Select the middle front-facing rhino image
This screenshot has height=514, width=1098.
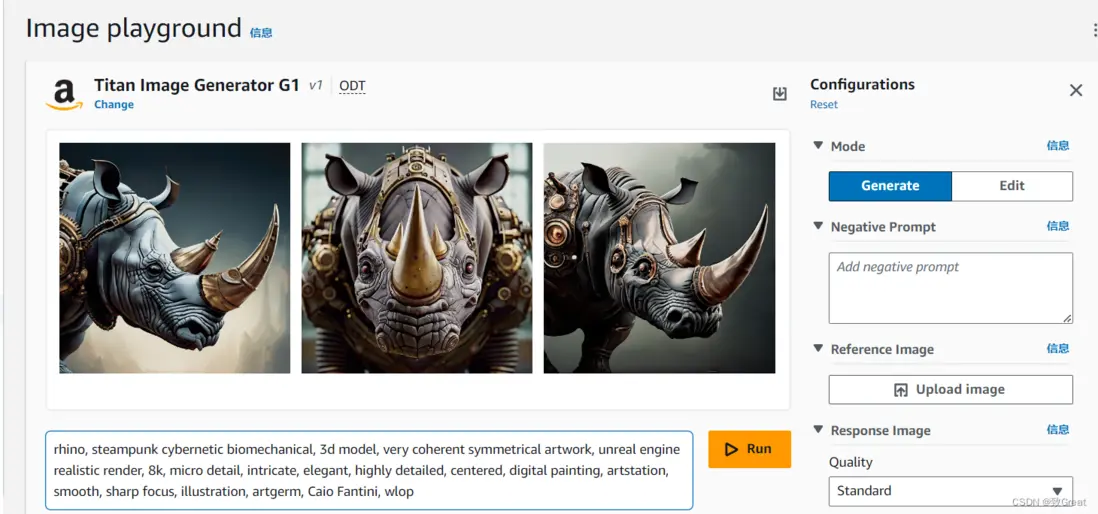pyautogui.click(x=417, y=258)
